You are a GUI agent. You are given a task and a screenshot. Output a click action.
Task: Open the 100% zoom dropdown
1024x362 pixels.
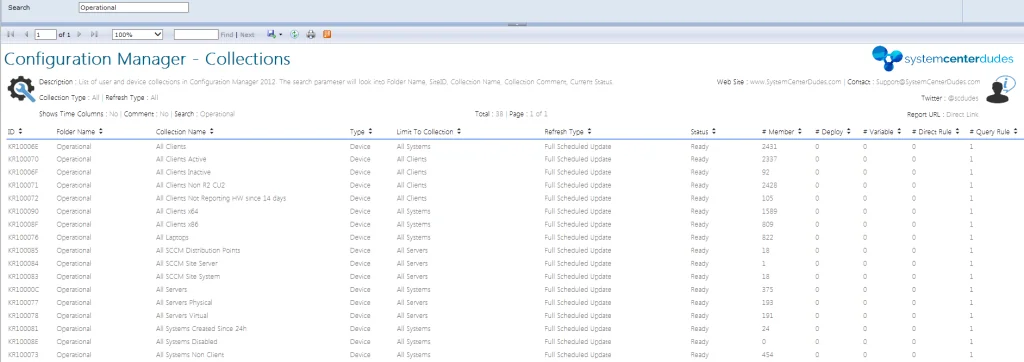click(x=137, y=34)
